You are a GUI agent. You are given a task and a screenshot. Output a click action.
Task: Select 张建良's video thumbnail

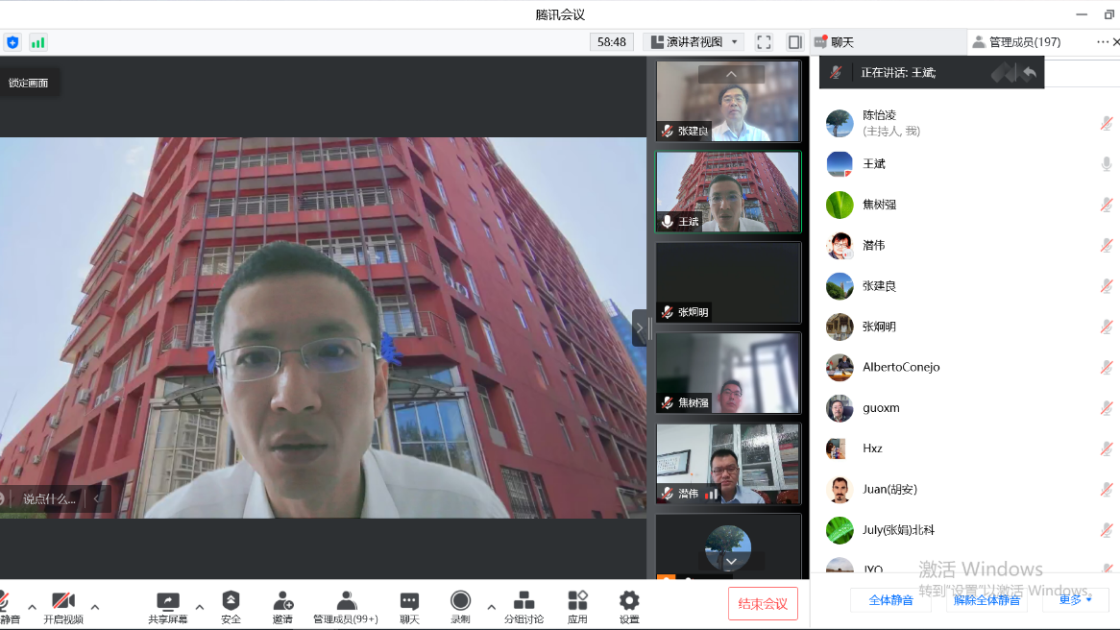coord(728,102)
